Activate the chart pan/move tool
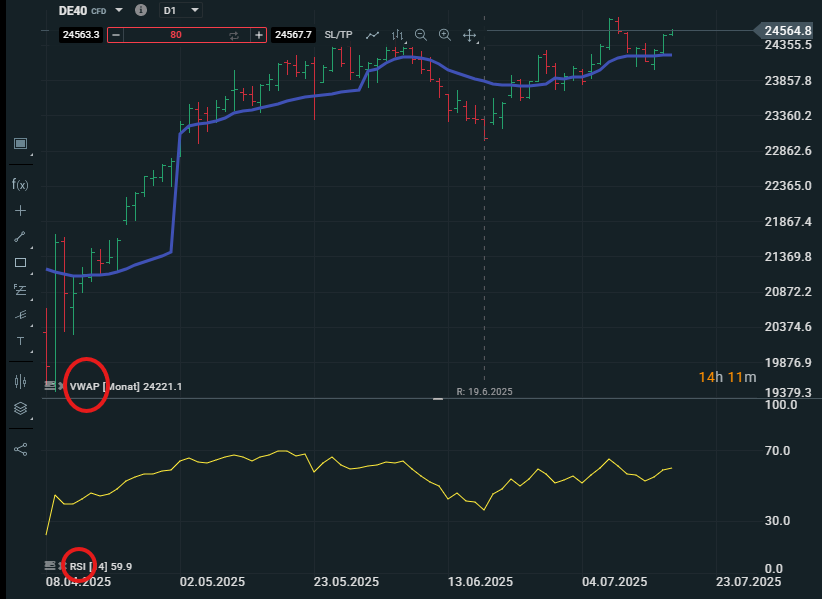Viewport: 822px width, 599px height. [469, 34]
